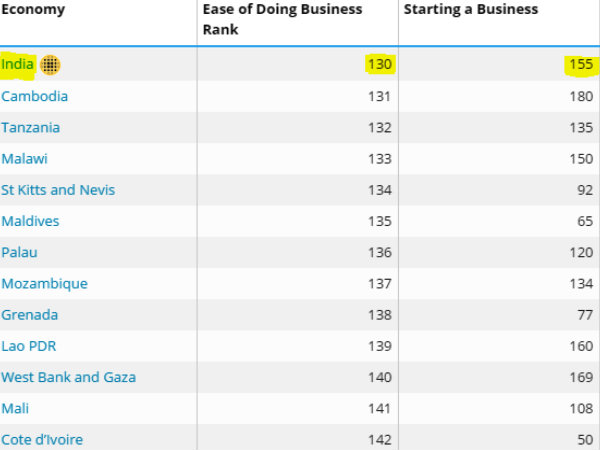Open the Grenada economy link
Viewport: 600px width, 450px height.
tap(30, 315)
